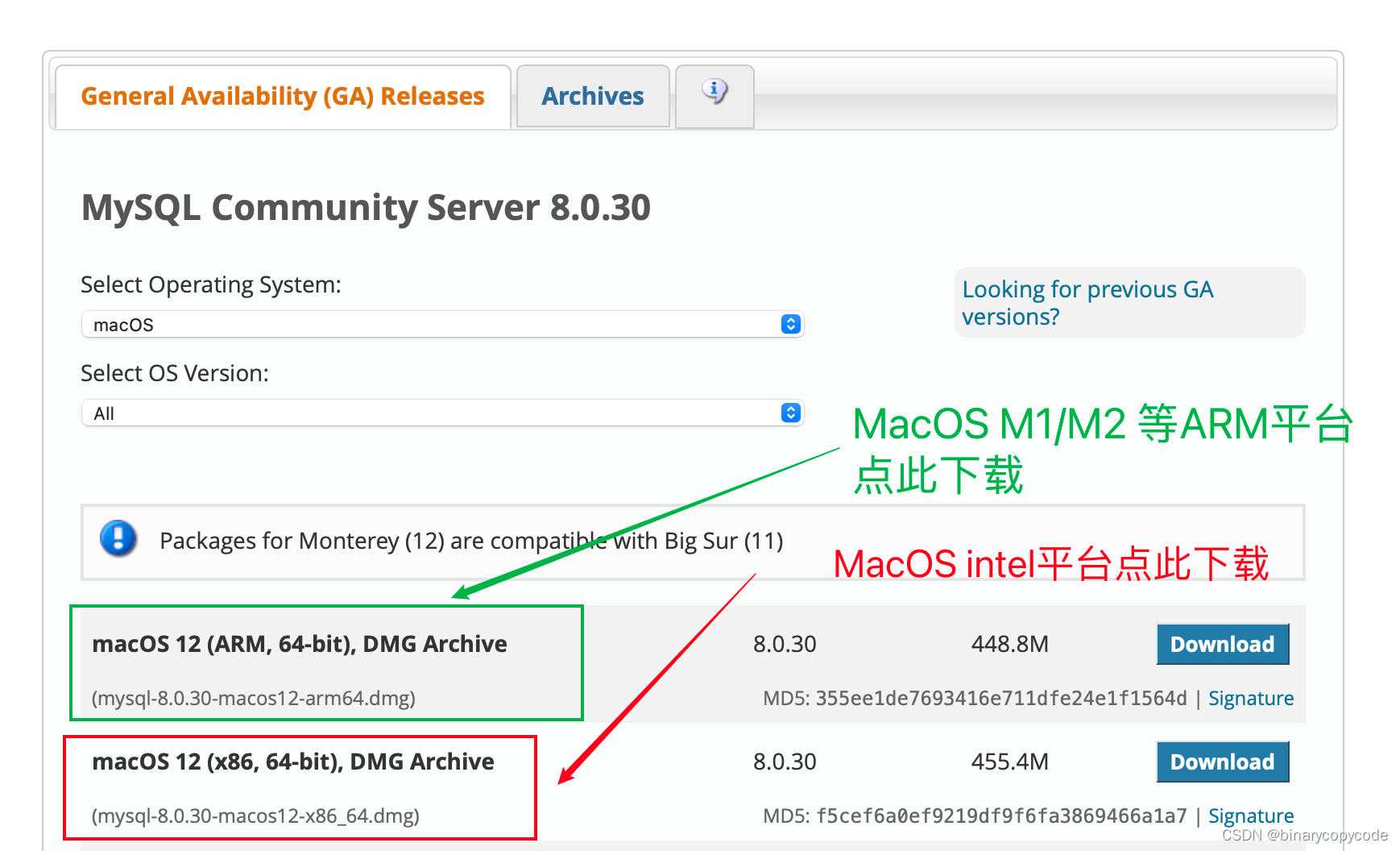Download the macOS 12 ARM 64-bit DMG Archive
Screen dimensions: 1400x851
1222,644
